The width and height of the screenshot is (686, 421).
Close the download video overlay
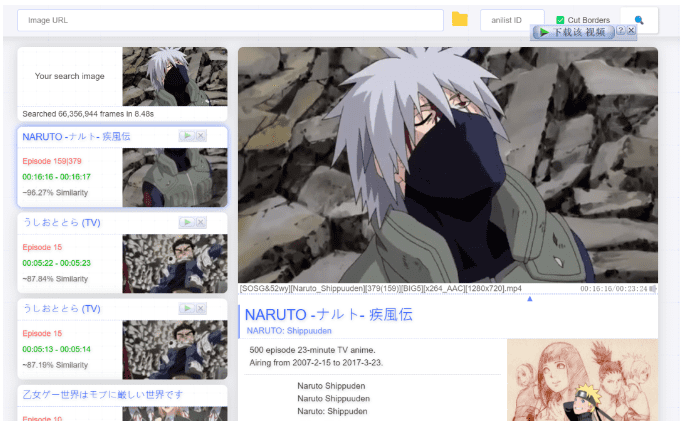tap(631, 31)
